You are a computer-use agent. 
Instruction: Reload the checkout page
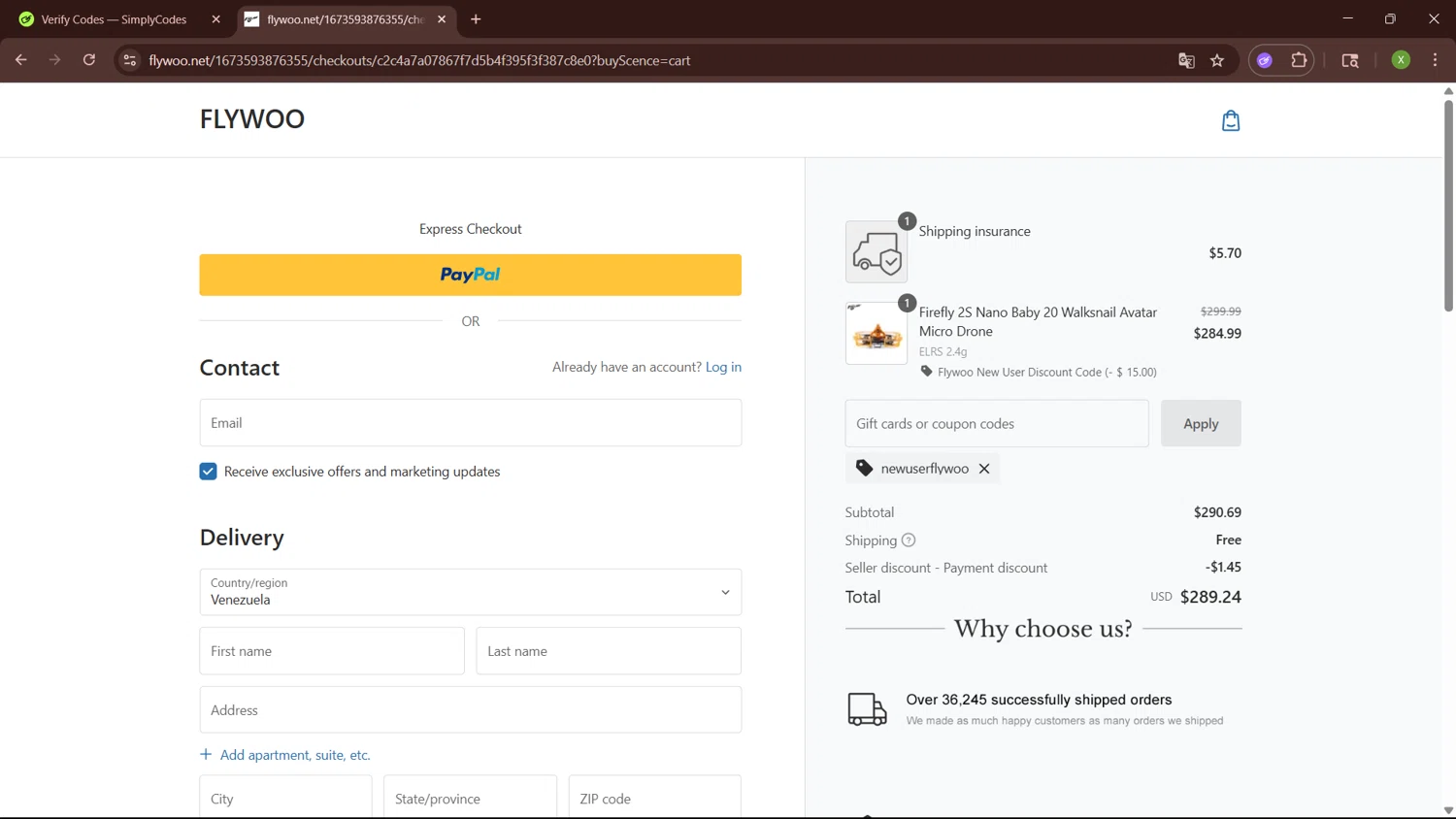click(89, 60)
